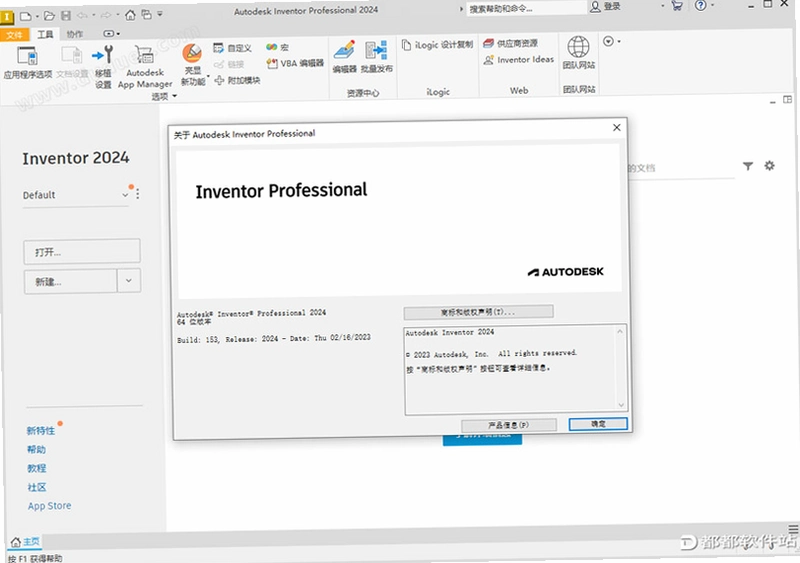This screenshot has width=800, height=563.
Task: Click the scroll-up arrow in copyright text box
Action: pos(620,331)
